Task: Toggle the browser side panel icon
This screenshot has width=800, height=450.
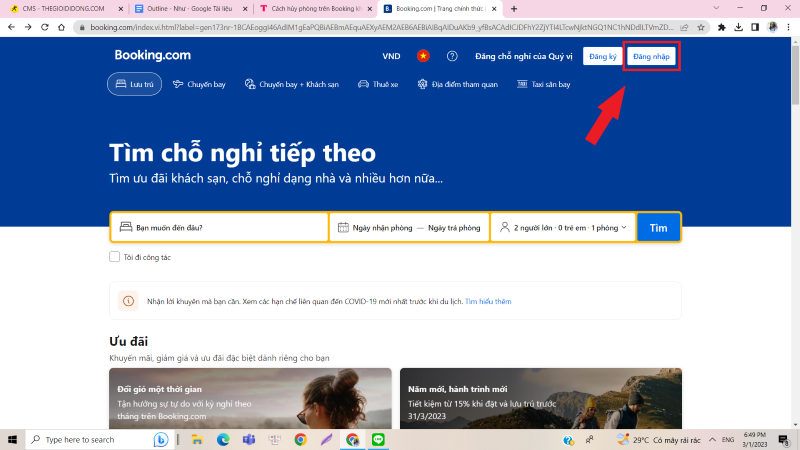Action: [755, 27]
